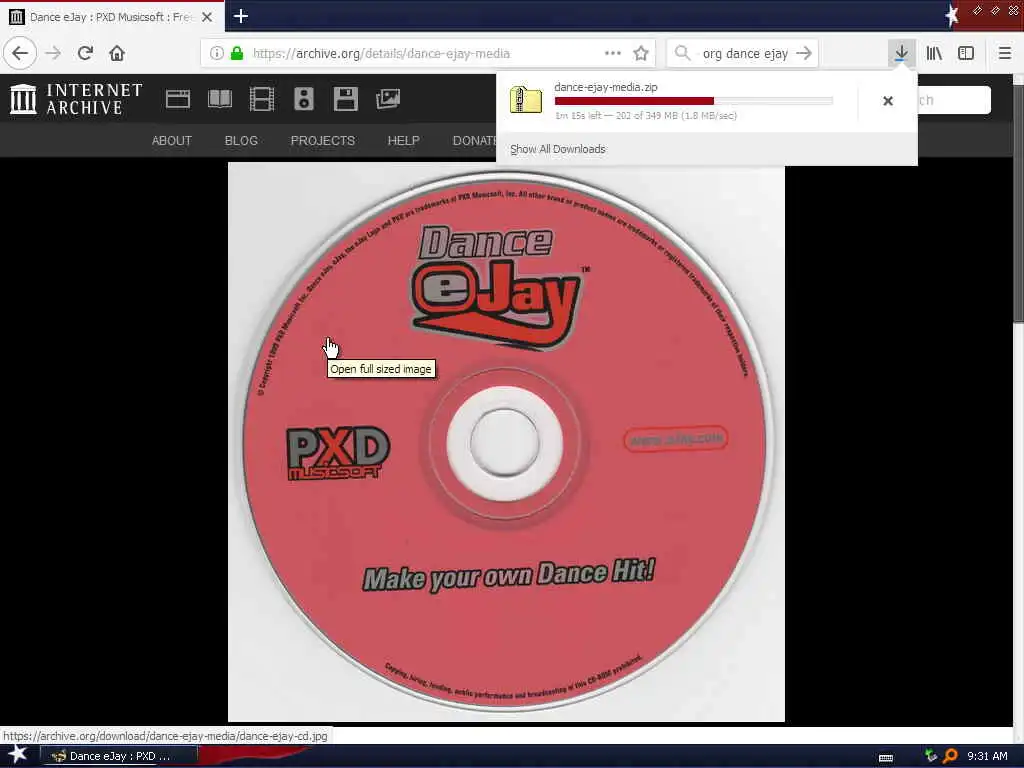Click the zip file icon in downloads
This screenshot has height=768, width=1024.
coord(526,100)
